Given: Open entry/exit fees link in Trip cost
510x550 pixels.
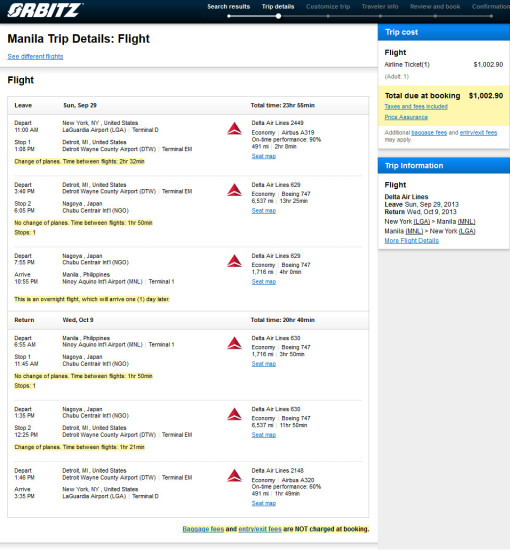Looking at the screenshot, I should tap(478, 133).
